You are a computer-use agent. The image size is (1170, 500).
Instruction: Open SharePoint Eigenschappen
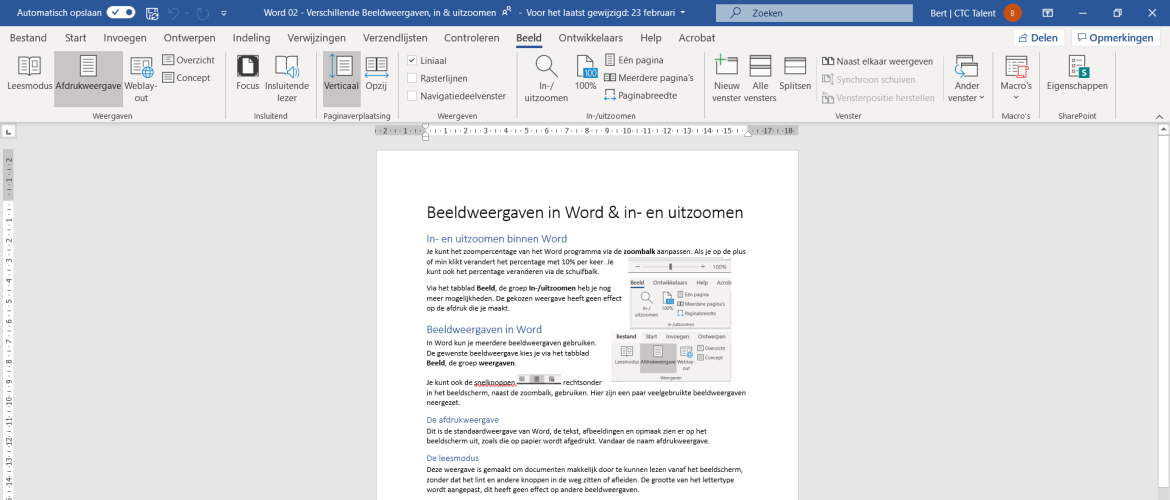(1077, 73)
